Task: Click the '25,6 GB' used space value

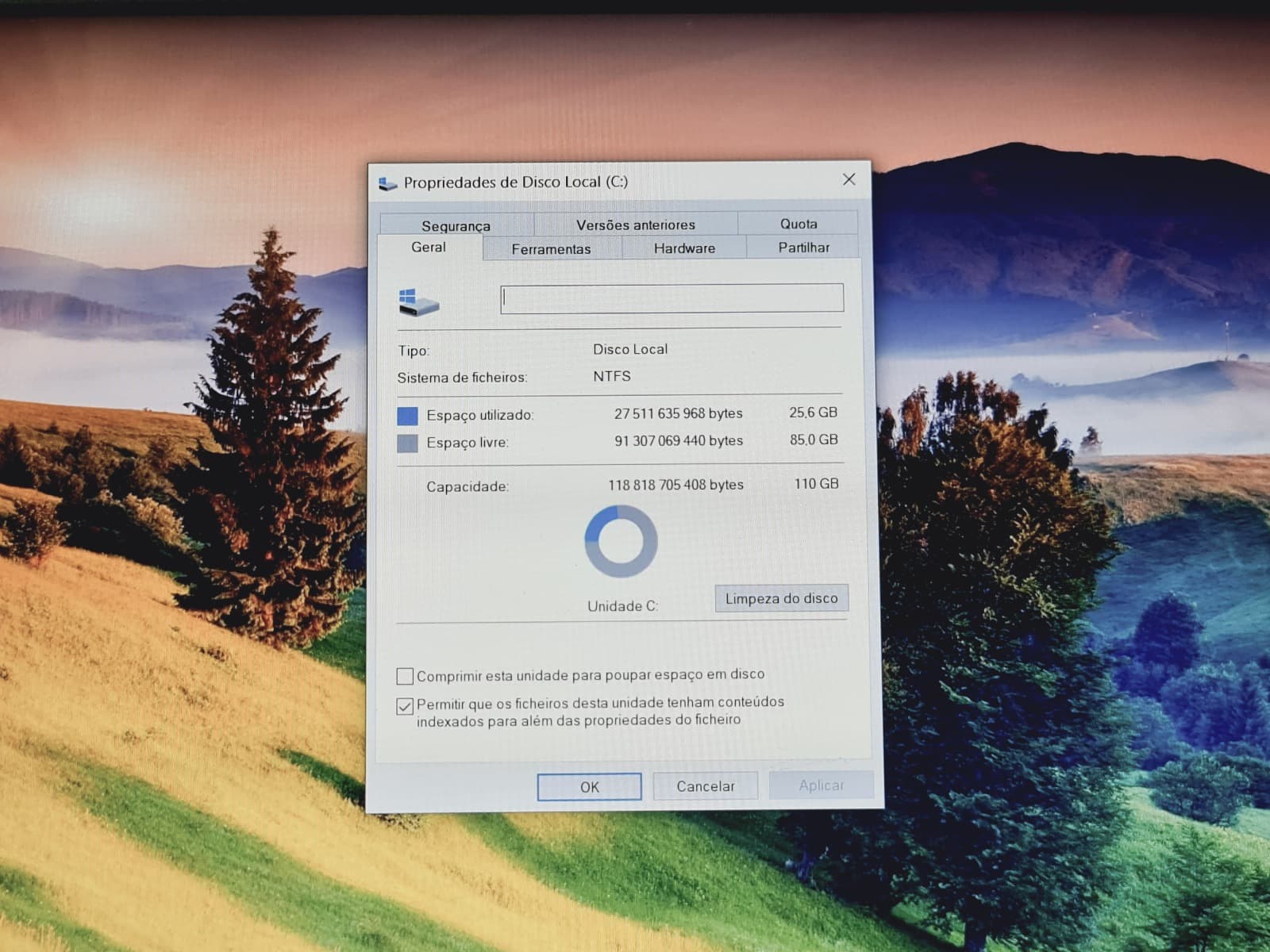Action: [813, 413]
